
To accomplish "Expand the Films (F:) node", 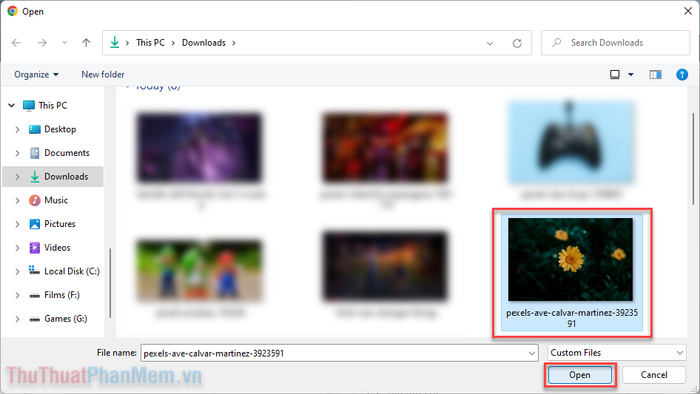I will [17, 295].
